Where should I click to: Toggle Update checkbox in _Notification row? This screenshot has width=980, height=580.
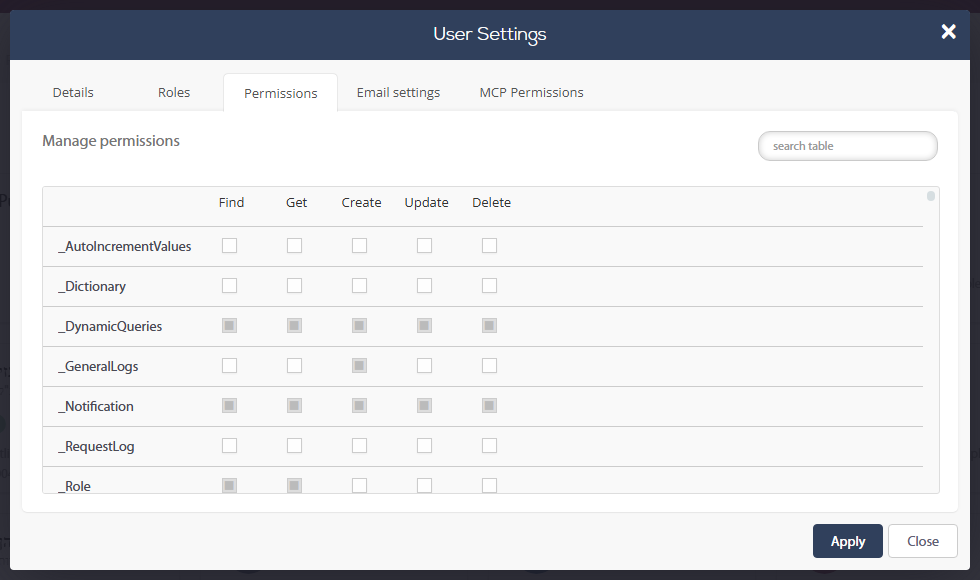424,406
